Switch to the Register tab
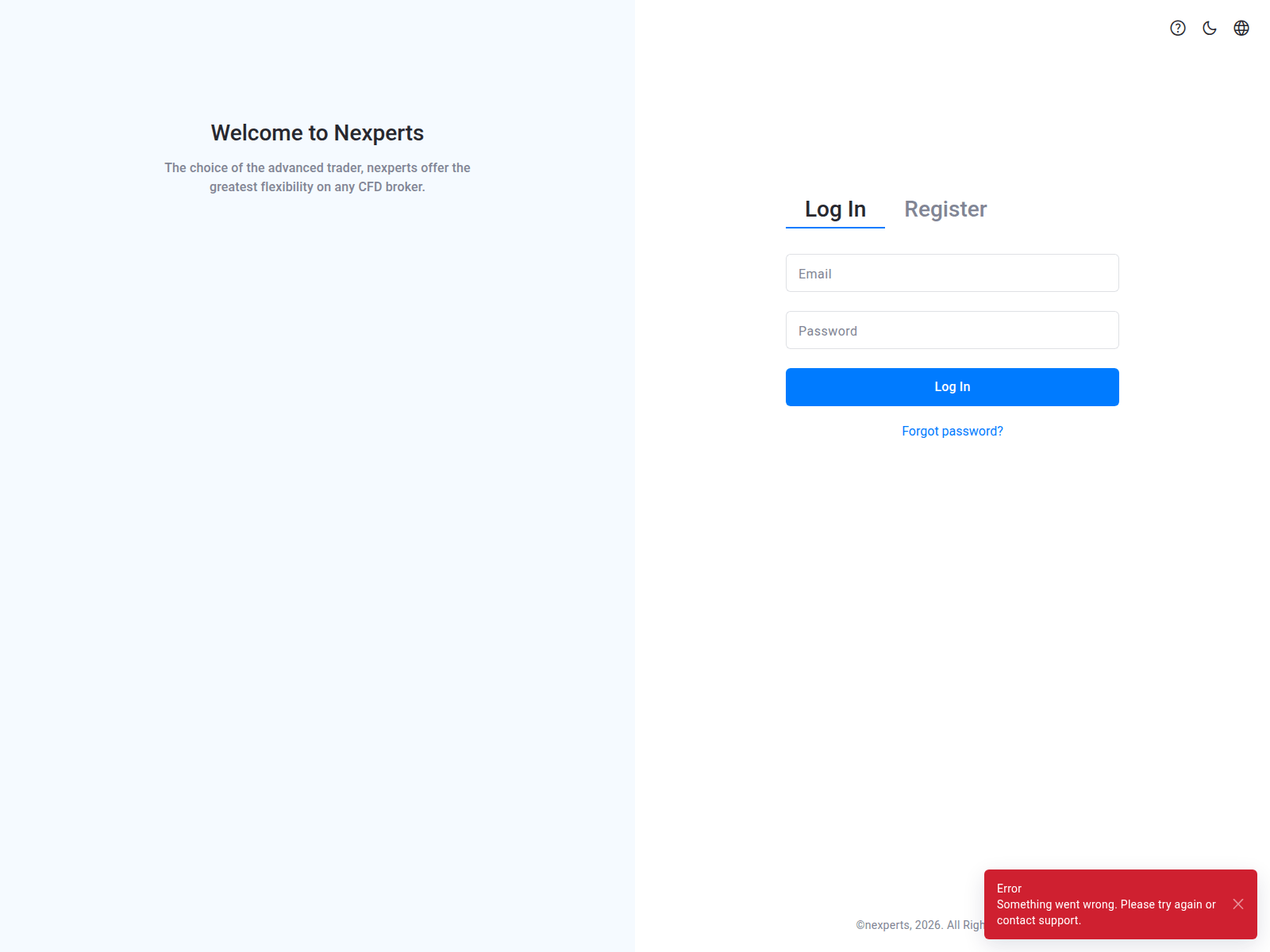Image resolution: width=1270 pixels, height=952 pixels. click(x=945, y=209)
